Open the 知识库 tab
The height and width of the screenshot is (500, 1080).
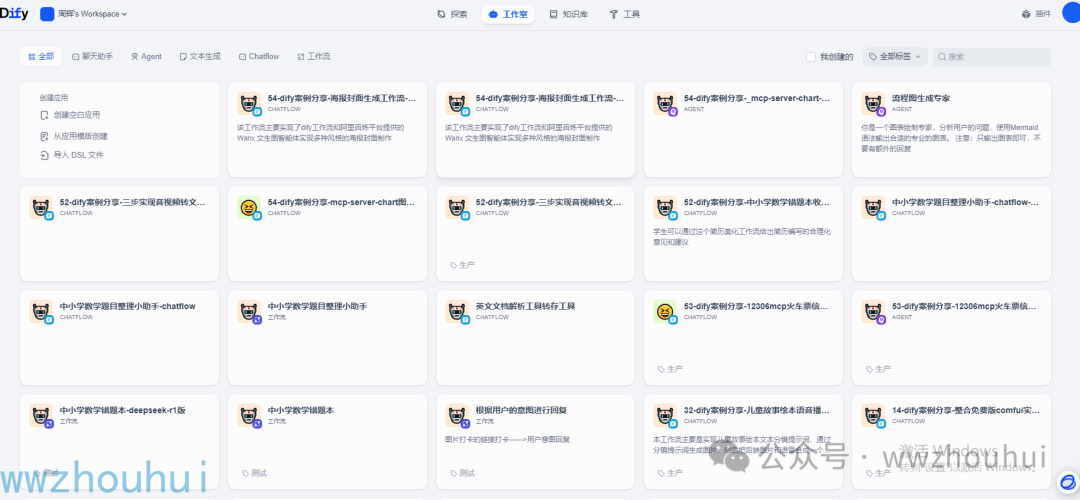tap(568, 14)
